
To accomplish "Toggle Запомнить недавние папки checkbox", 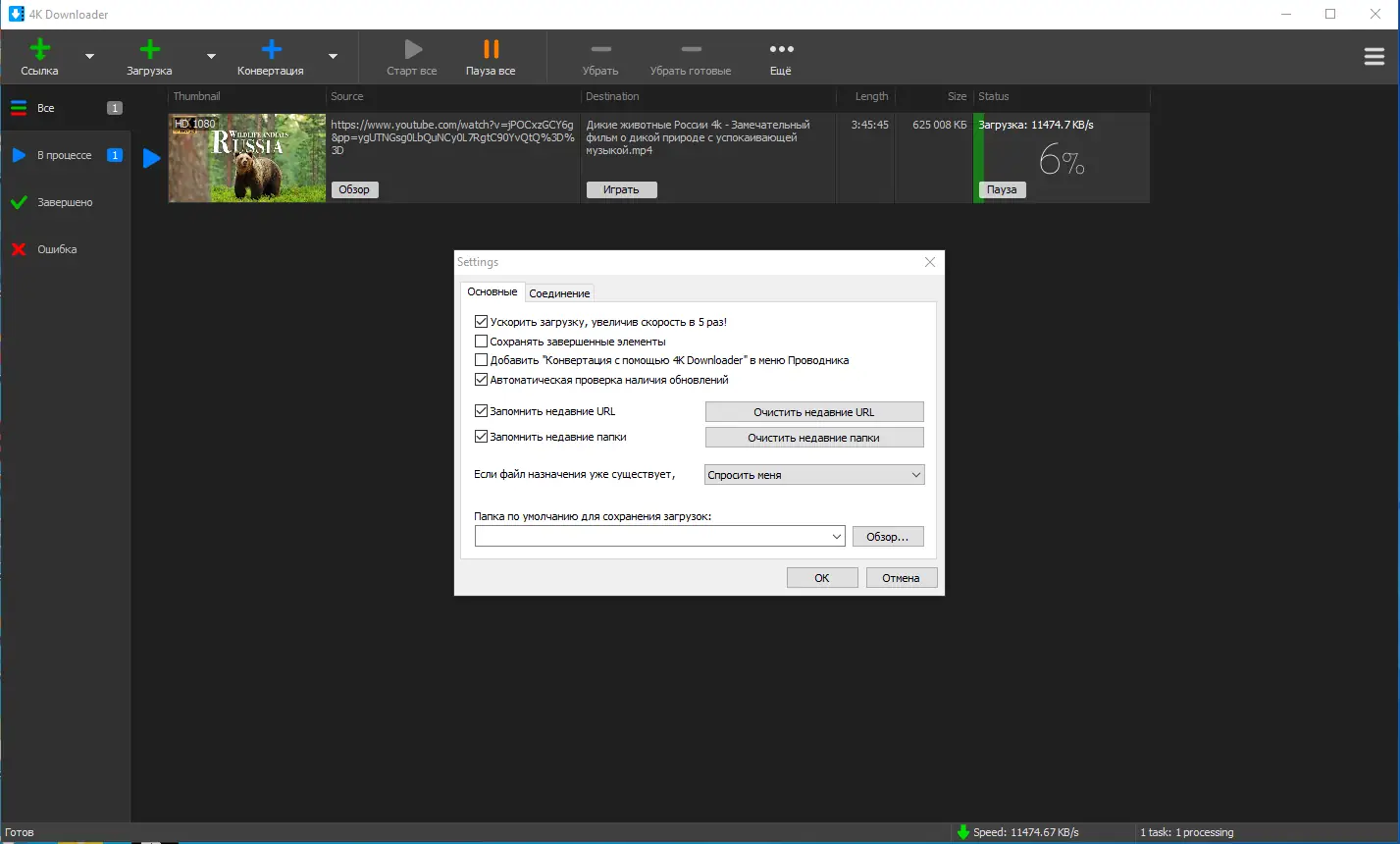I will 481,437.
